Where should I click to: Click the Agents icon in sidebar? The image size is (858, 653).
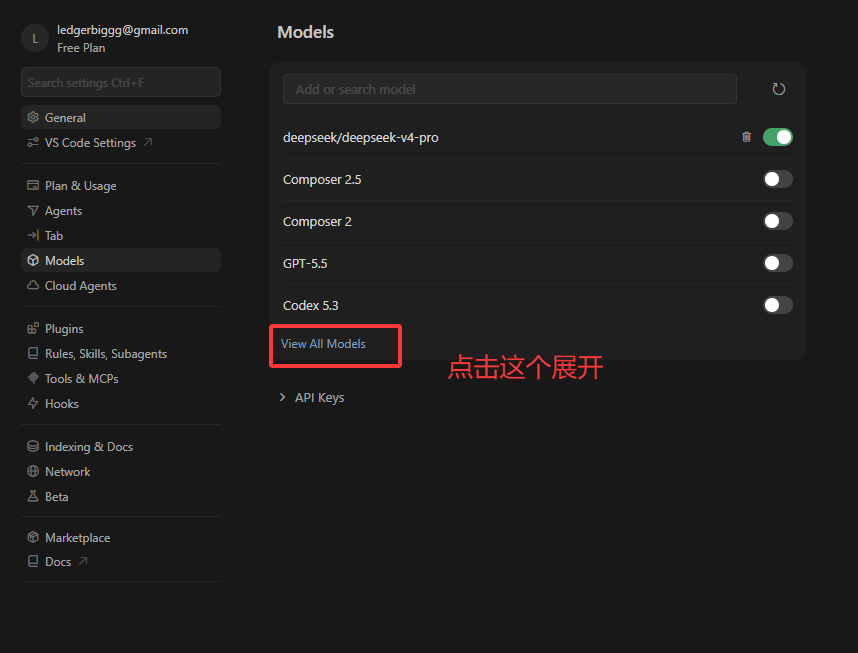[33, 211]
